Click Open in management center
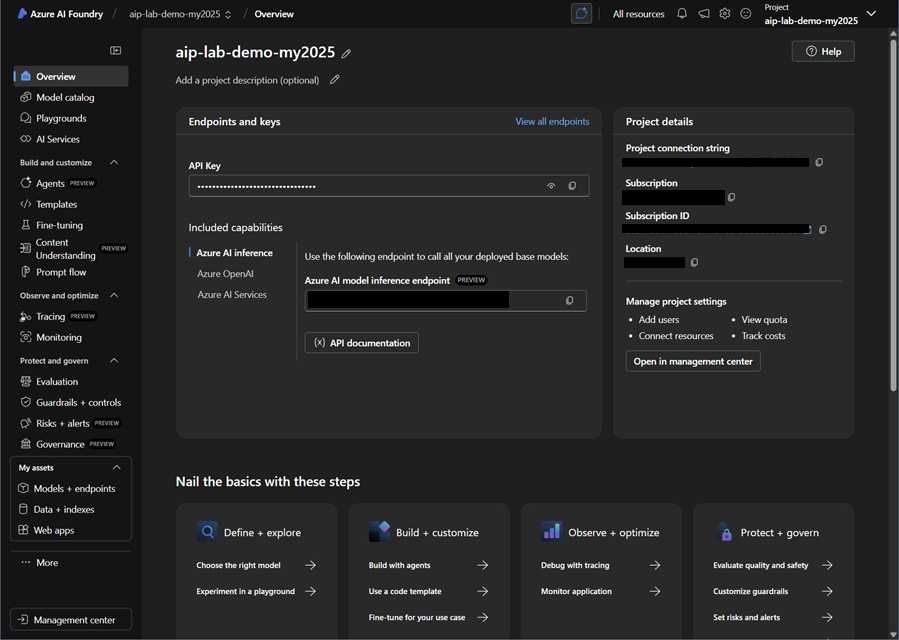This screenshot has width=899, height=640. coord(693,361)
